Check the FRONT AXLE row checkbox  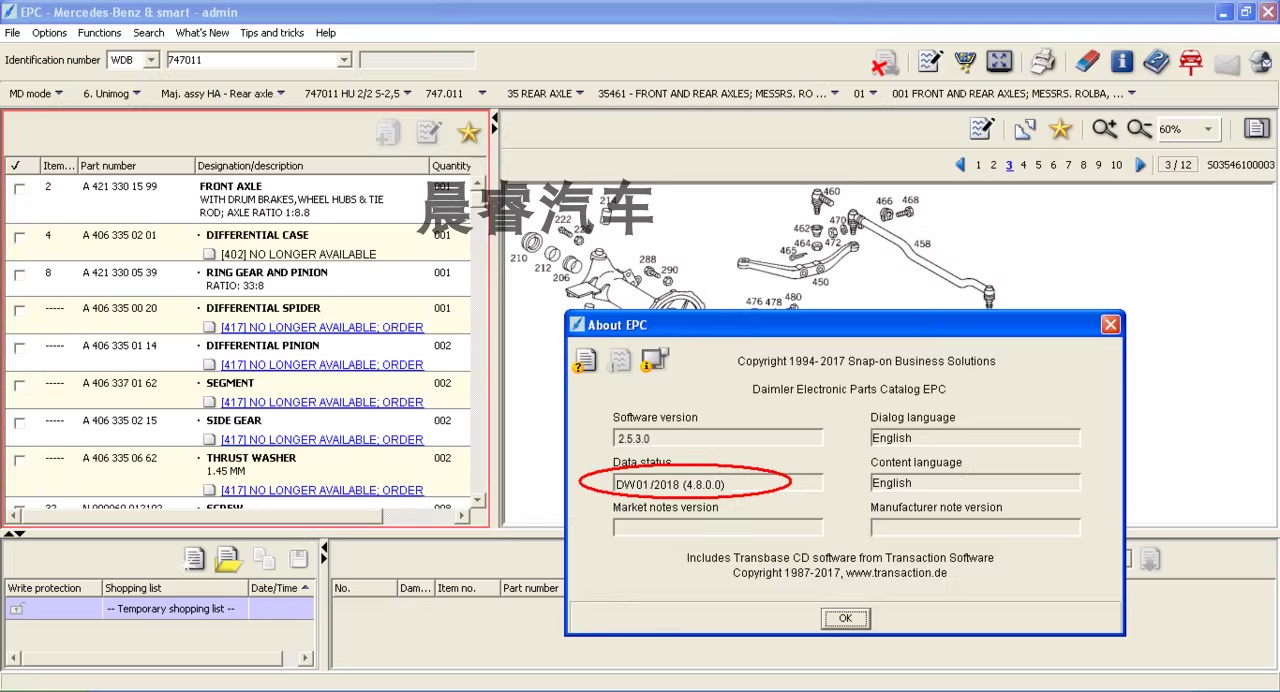coord(19,188)
